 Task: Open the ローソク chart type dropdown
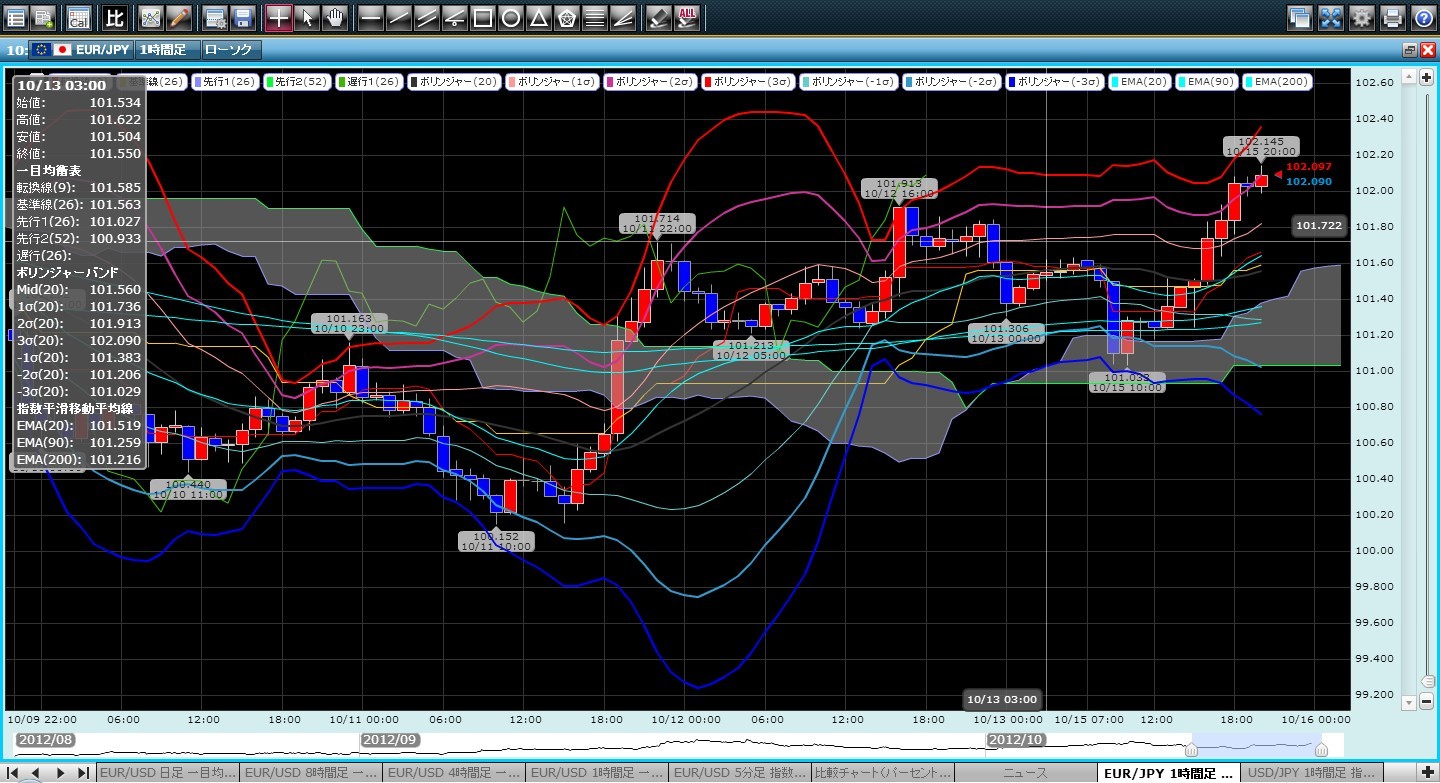point(231,49)
